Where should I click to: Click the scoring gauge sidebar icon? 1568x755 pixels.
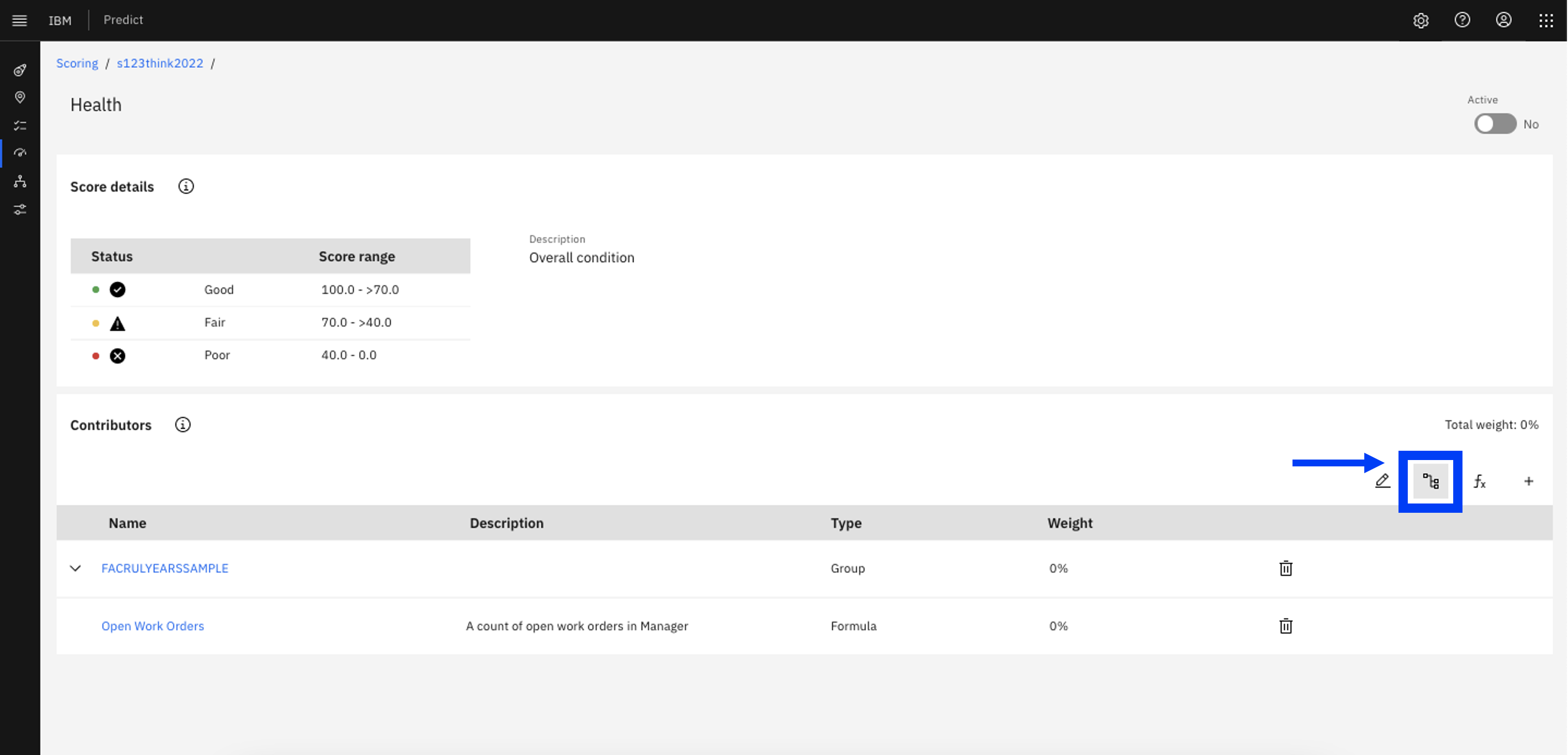[20, 153]
